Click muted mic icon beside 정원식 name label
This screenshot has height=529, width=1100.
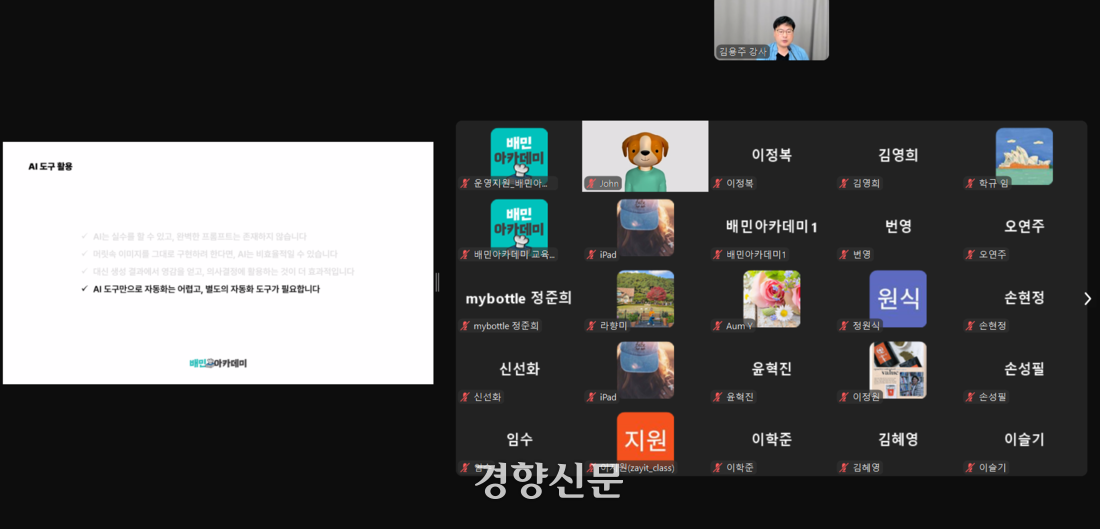click(844, 325)
